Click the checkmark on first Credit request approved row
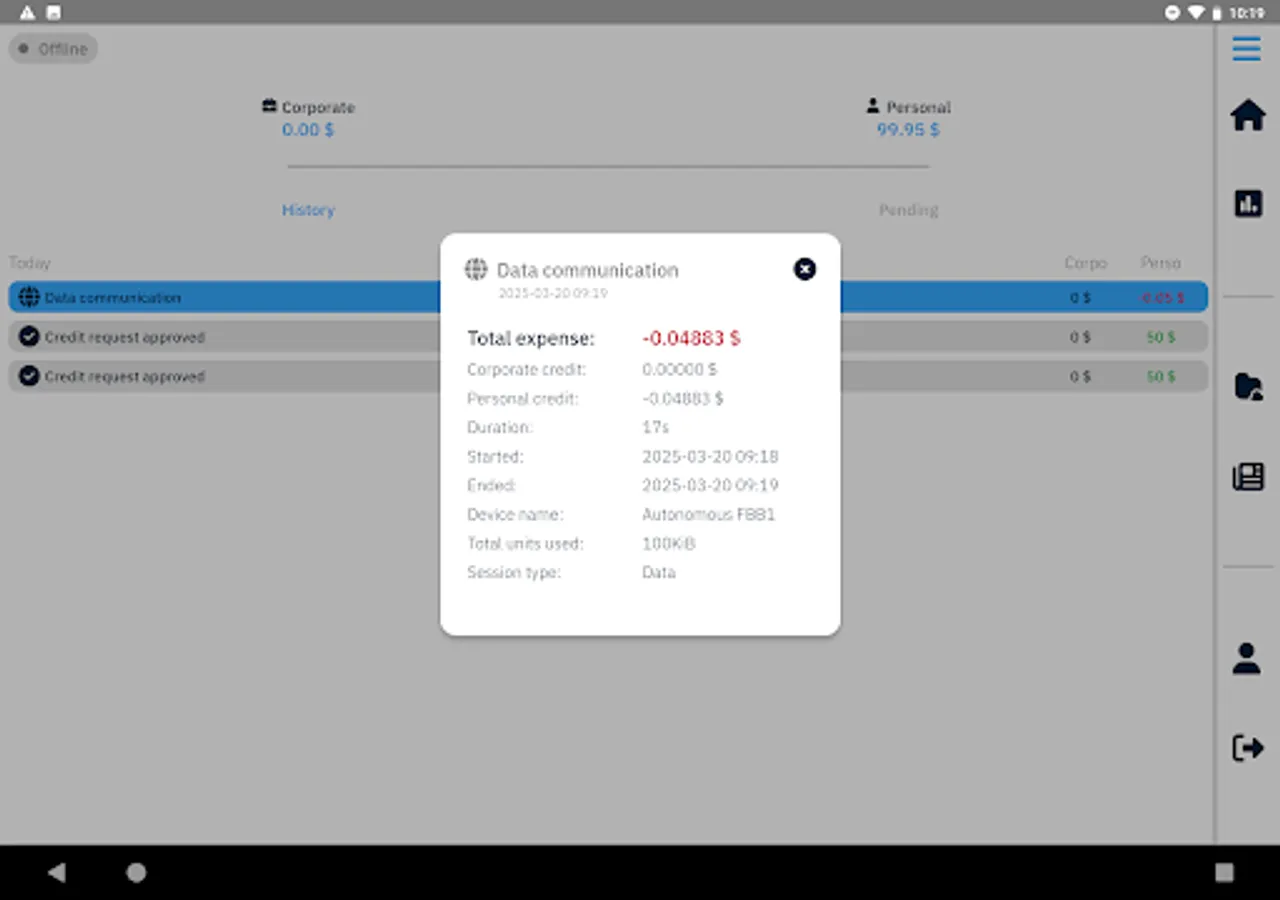Screen dimensions: 1280x900 [x=28, y=336]
